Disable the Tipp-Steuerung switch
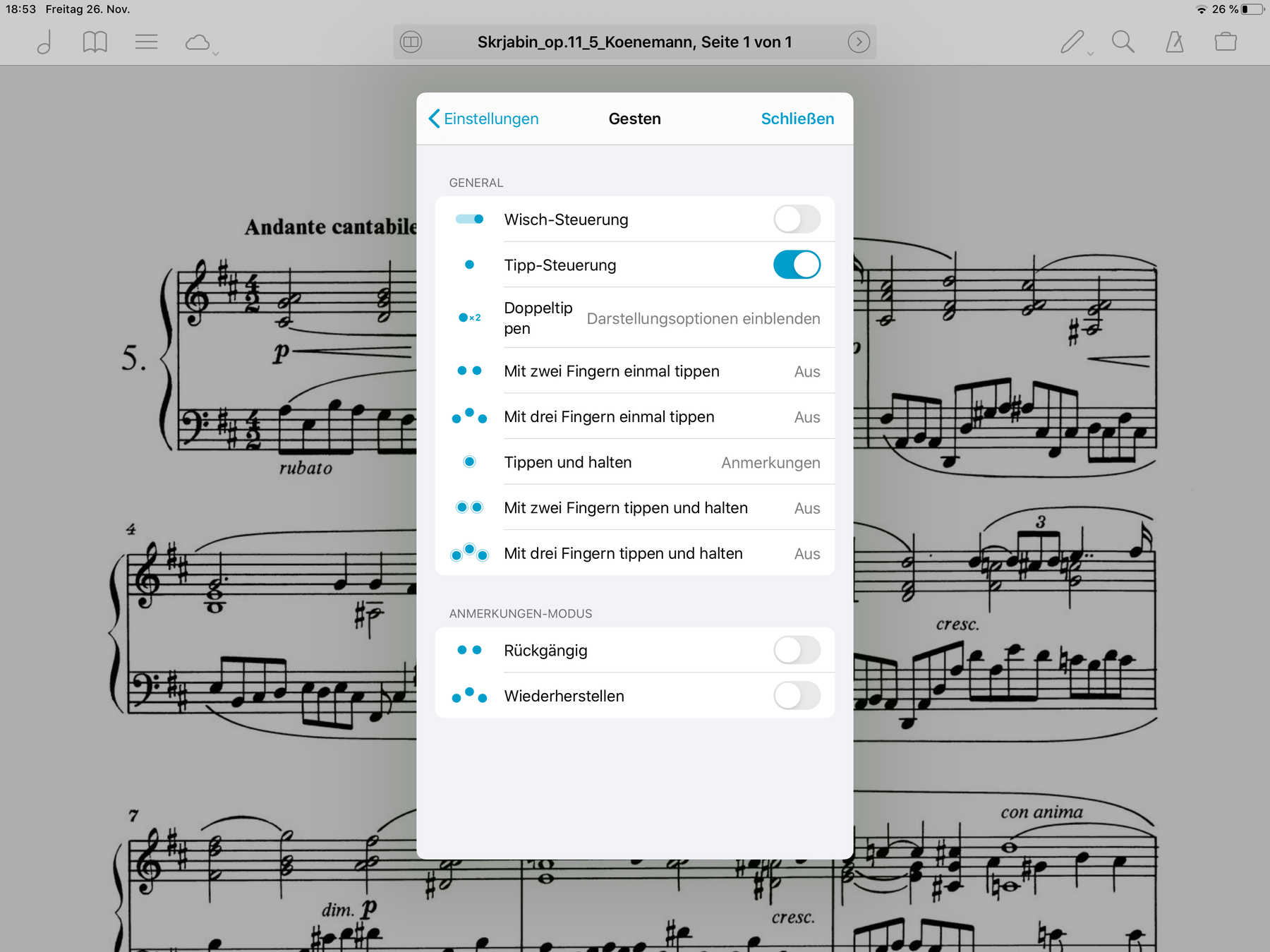This screenshot has height=952, width=1270. pos(797,265)
